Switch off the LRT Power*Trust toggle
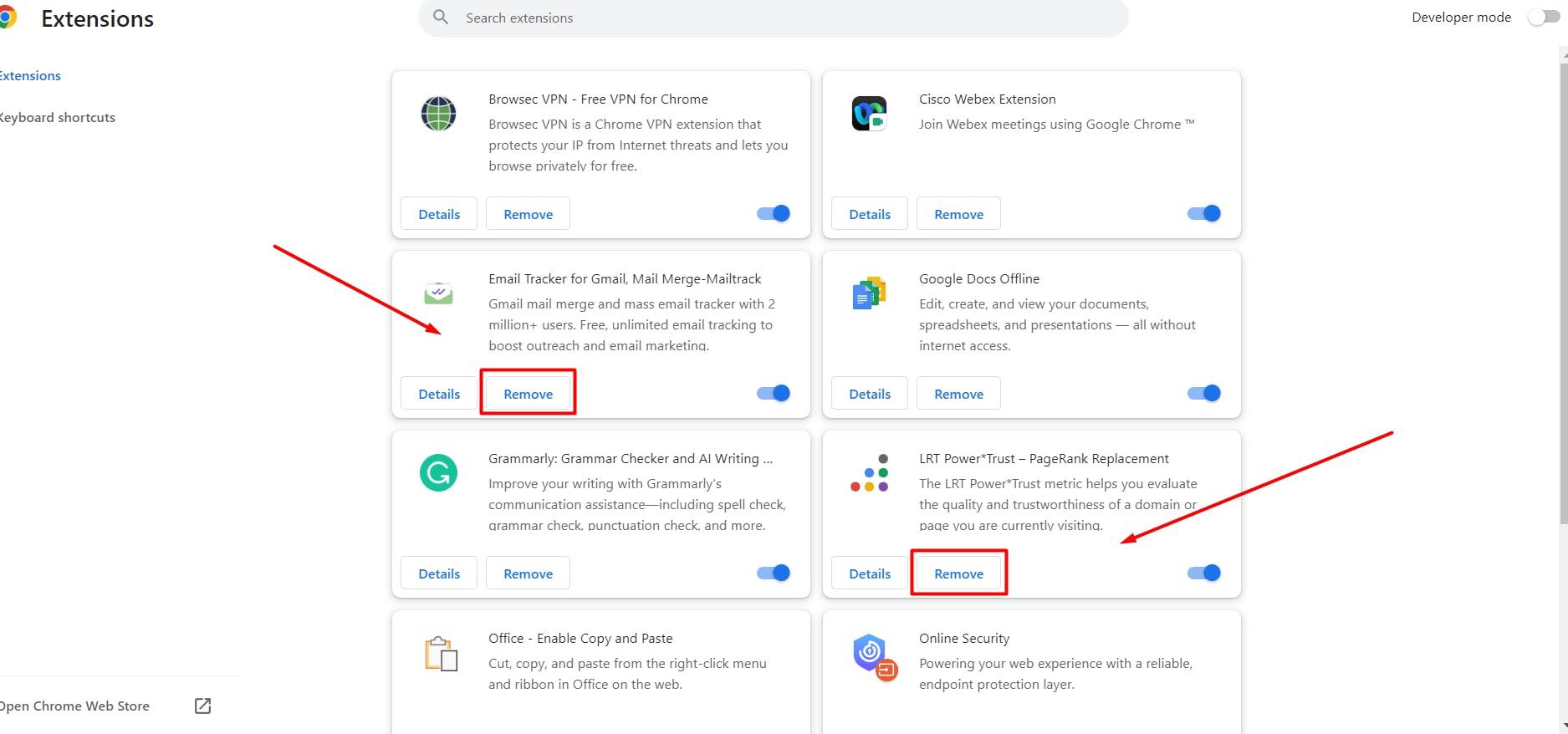Viewport: 1568px width, 734px height. [x=1204, y=573]
